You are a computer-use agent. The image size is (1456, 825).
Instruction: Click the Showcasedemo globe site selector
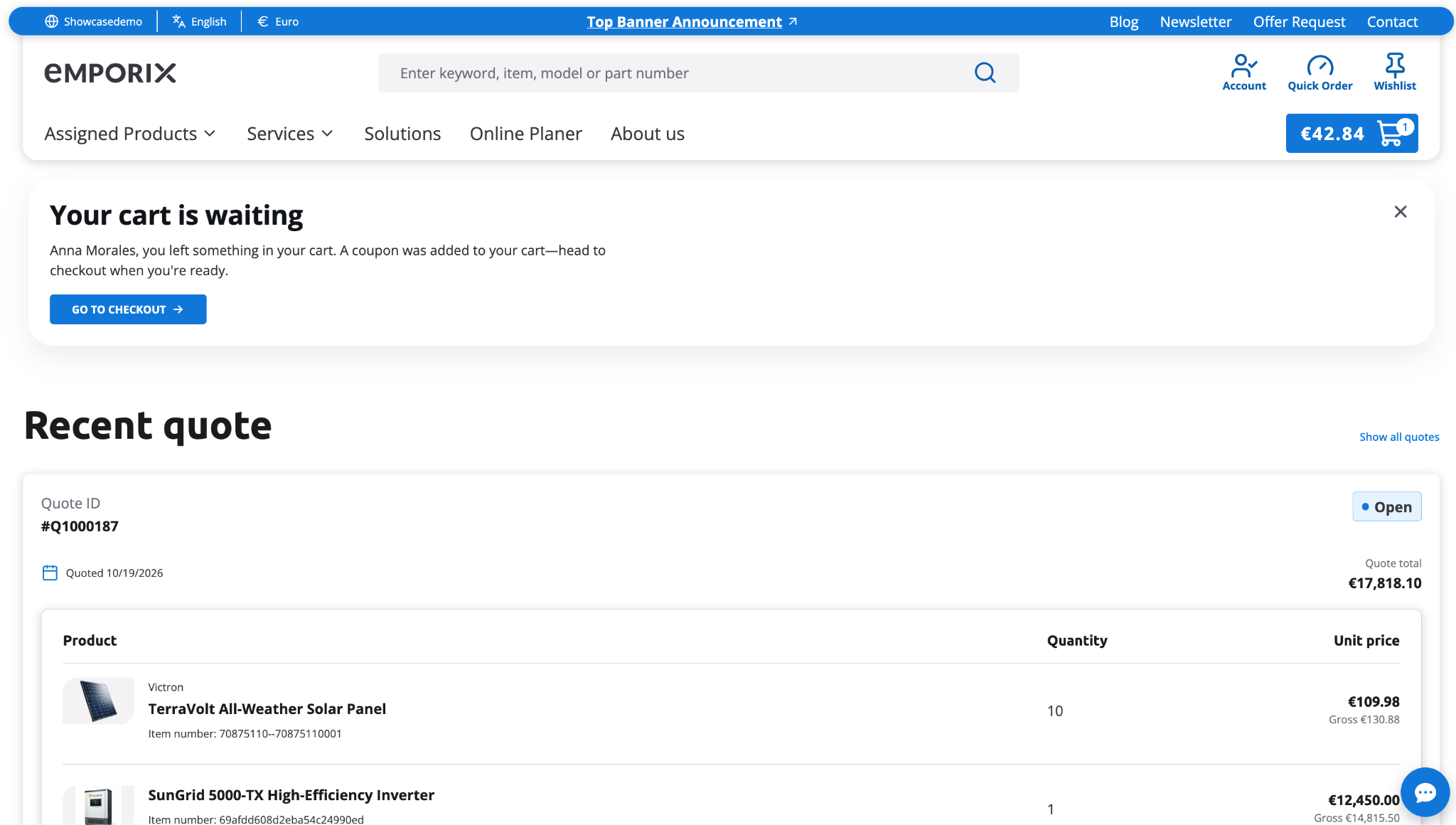(x=93, y=21)
